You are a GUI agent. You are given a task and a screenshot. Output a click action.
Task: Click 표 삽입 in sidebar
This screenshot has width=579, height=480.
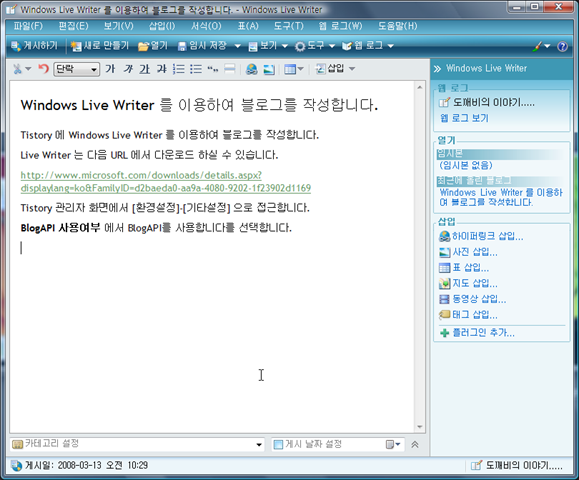point(464,268)
